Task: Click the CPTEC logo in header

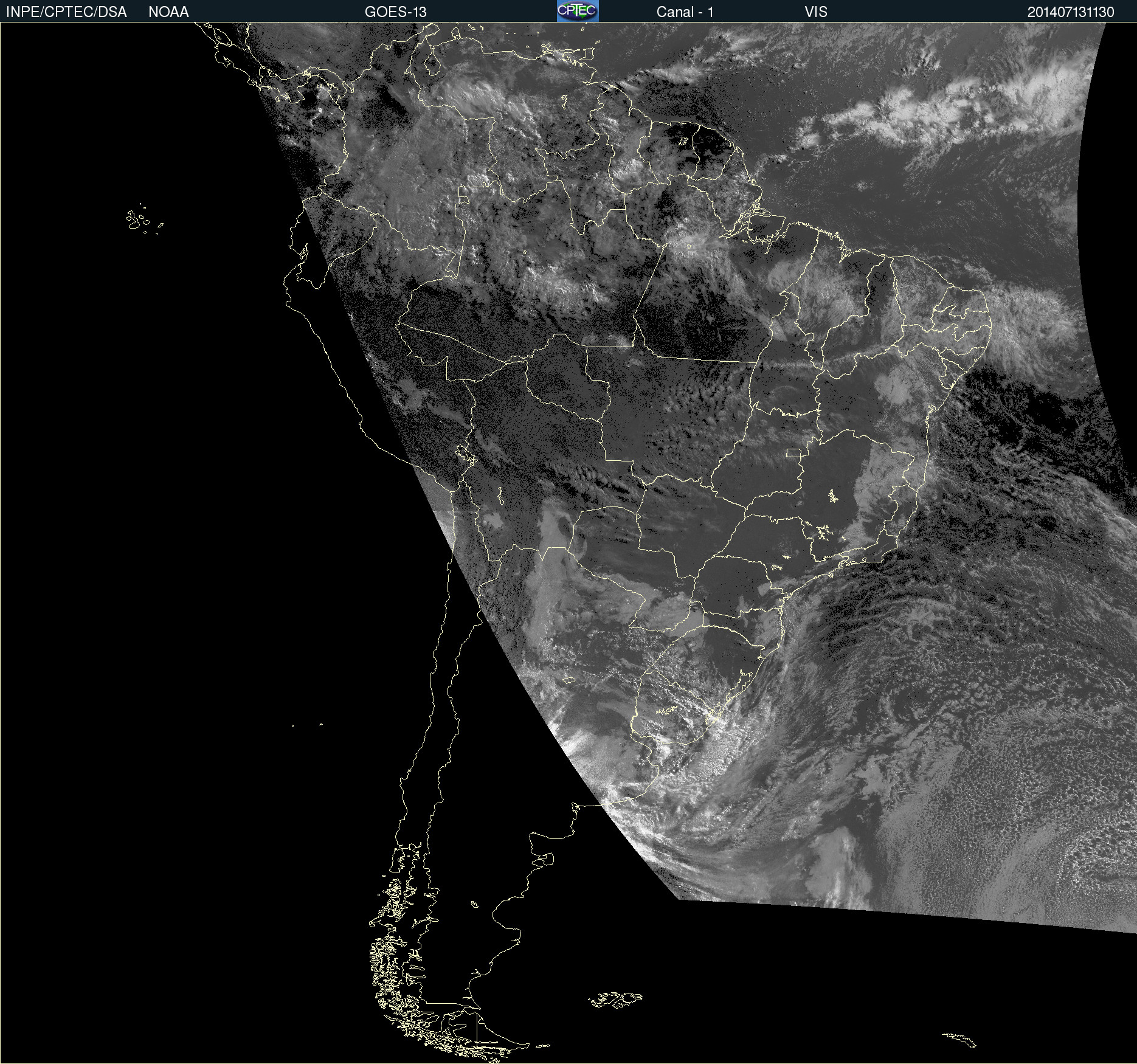Action: pyautogui.click(x=578, y=11)
